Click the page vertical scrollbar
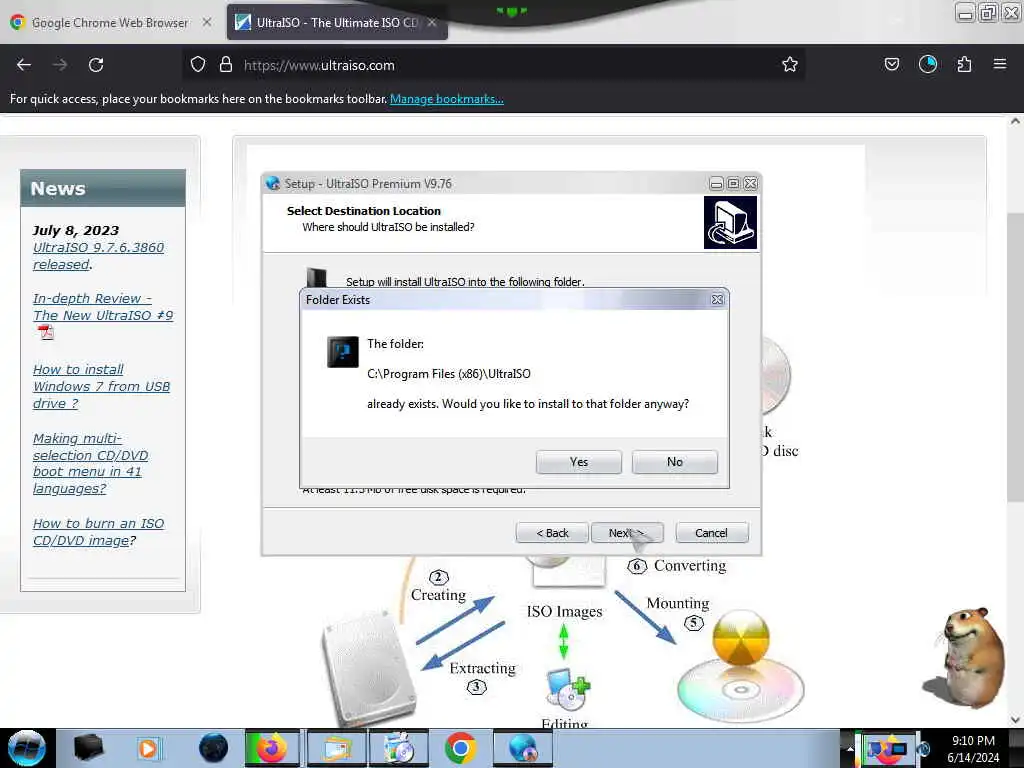Image resolution: width=1024 pixels, height=768 pixels. click(x=1015, y=356)
